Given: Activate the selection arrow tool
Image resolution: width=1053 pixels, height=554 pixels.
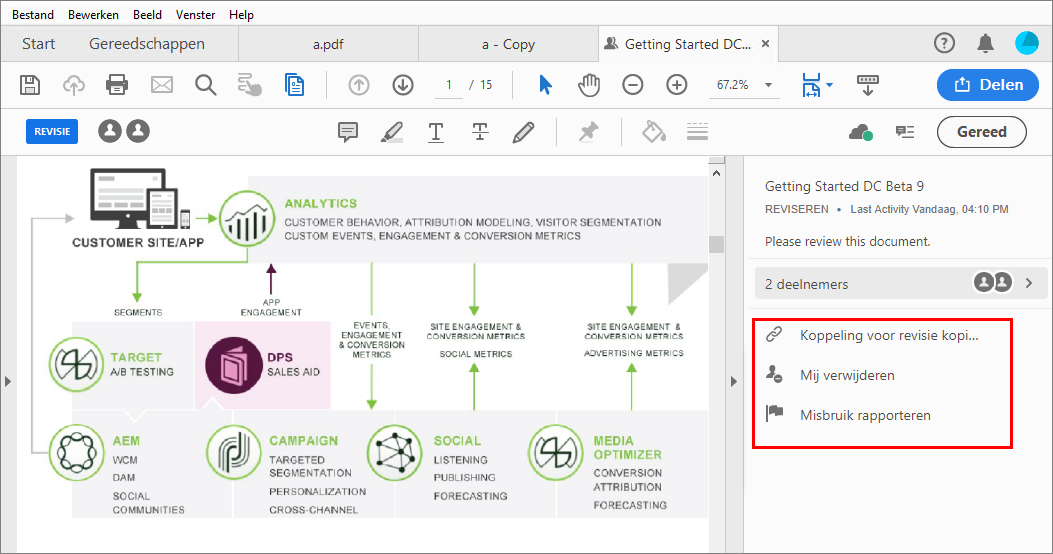Looking at the screenshot, I should [x=545, y=85].
